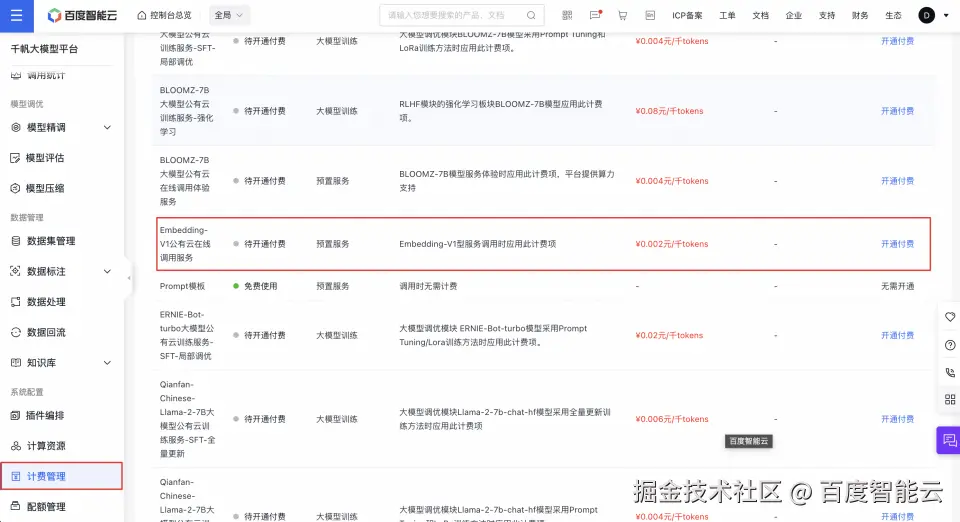Open the hamburger navigation menu
Viewport: 960px width, 522px height.
17,15
